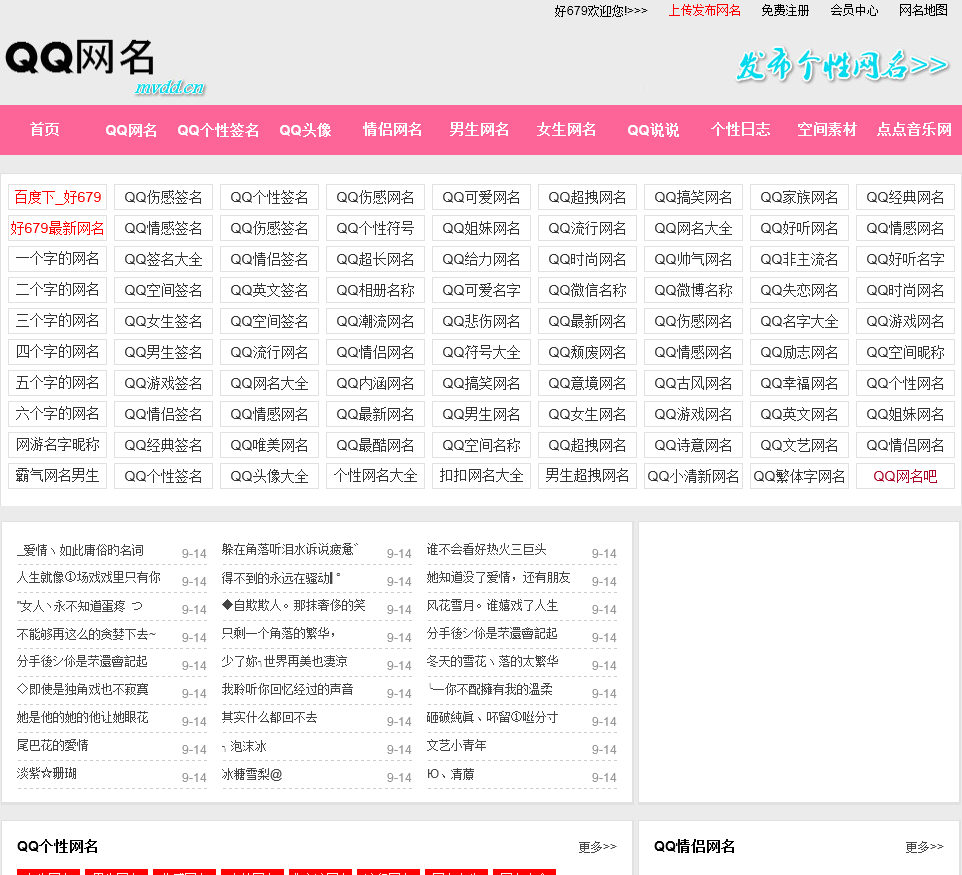Image resolution: width=962 pixels, height=875 pixels.
Task: Open 点点音乐网 navigation item
Action: point(914,129)
